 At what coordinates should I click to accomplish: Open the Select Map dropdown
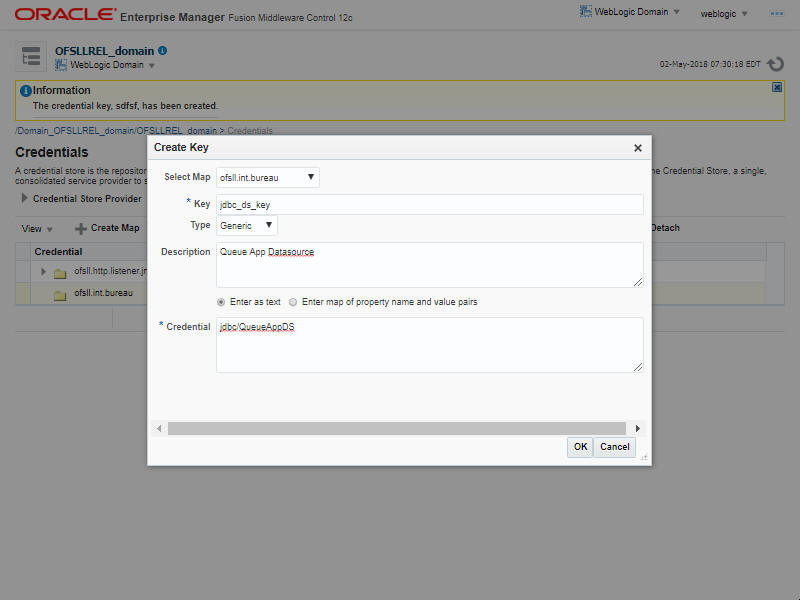click(x=268, y=178)
